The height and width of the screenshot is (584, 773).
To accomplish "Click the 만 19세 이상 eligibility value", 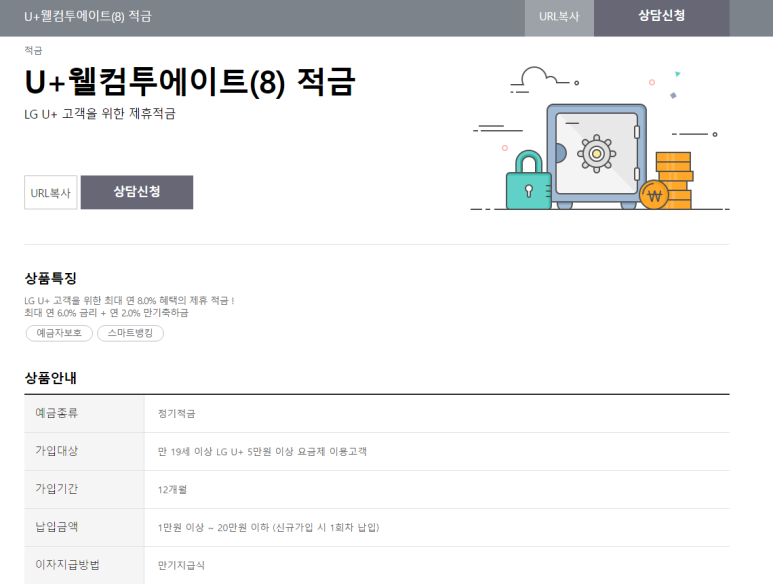I will 262,451.
